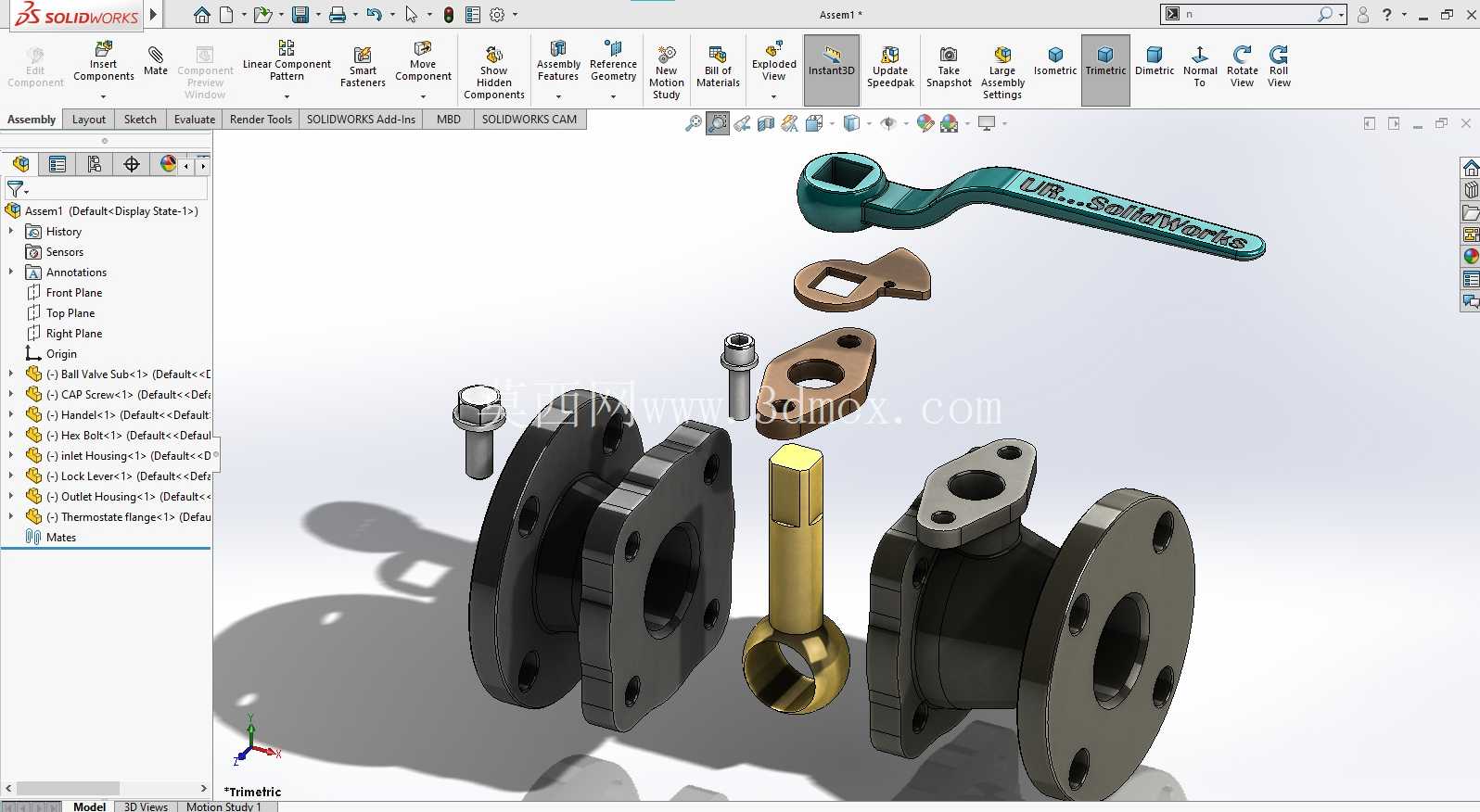
Task: Expand the Insert Components dropdown arrow
Action: [x=104, y=96]
